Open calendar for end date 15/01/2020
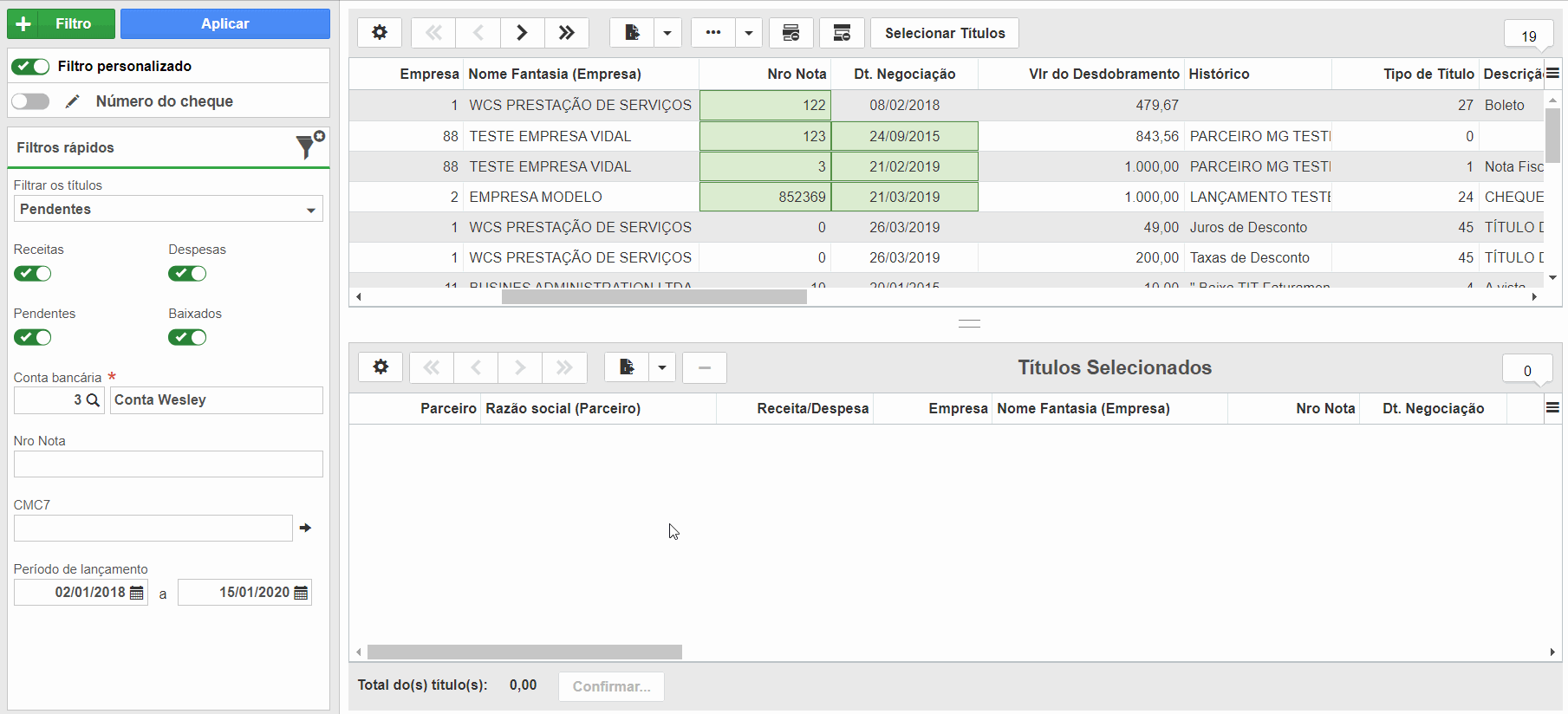The width and height of the screenshot is (1568, 714). pyautogui.click(x=301, y=593)
